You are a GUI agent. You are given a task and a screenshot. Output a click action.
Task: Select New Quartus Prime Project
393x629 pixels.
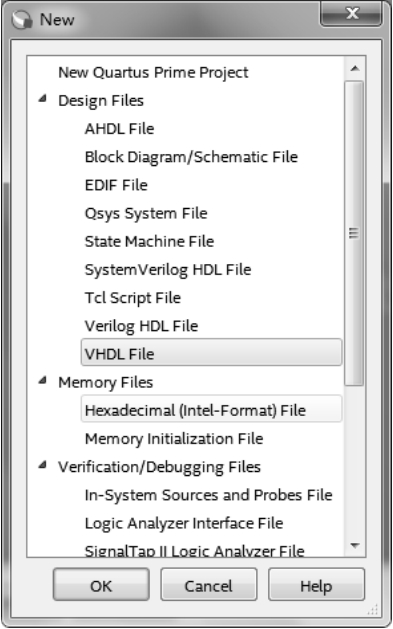coord(153,73)
